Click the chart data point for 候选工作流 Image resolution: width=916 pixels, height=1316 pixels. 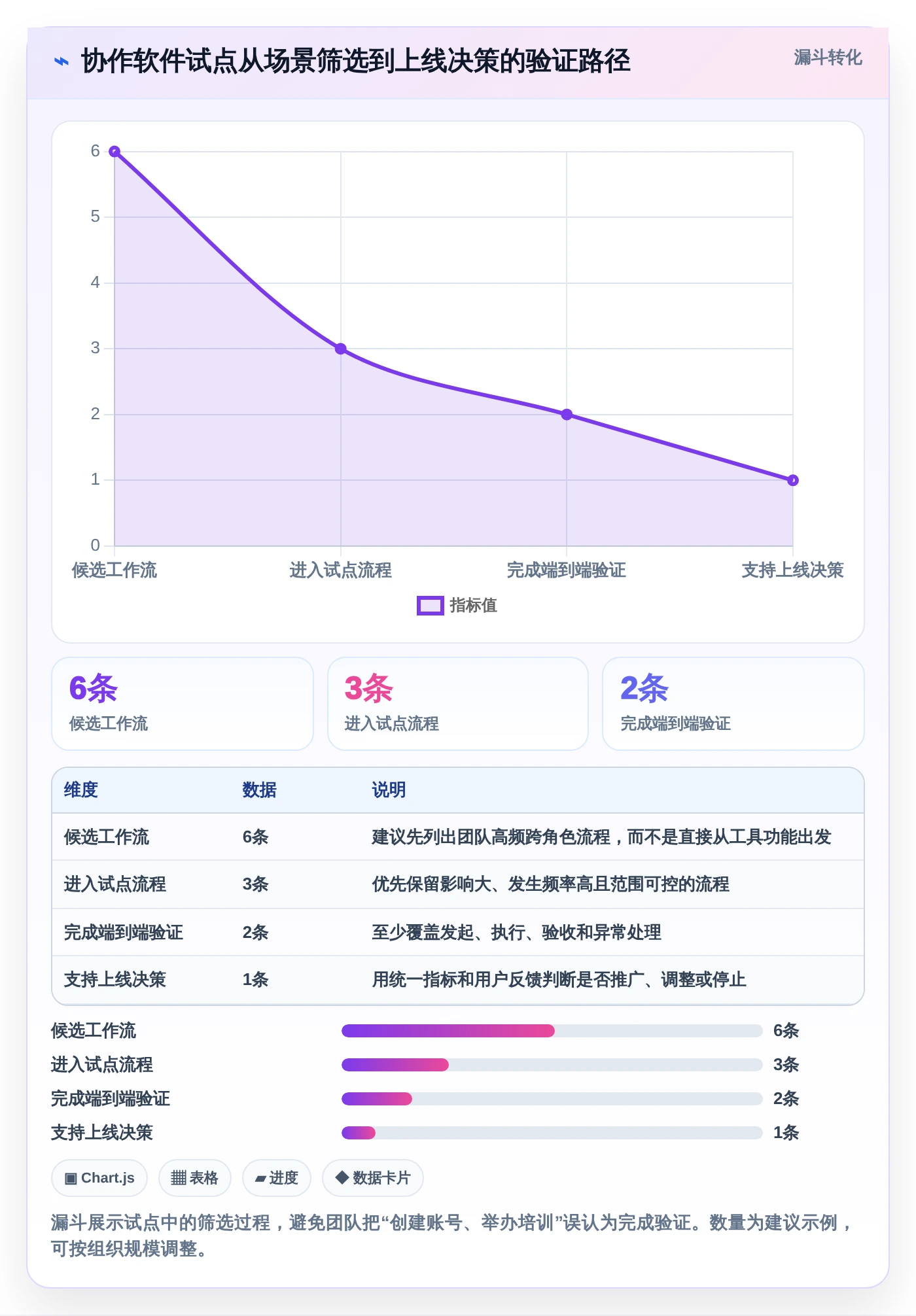[x=114, y=152]
